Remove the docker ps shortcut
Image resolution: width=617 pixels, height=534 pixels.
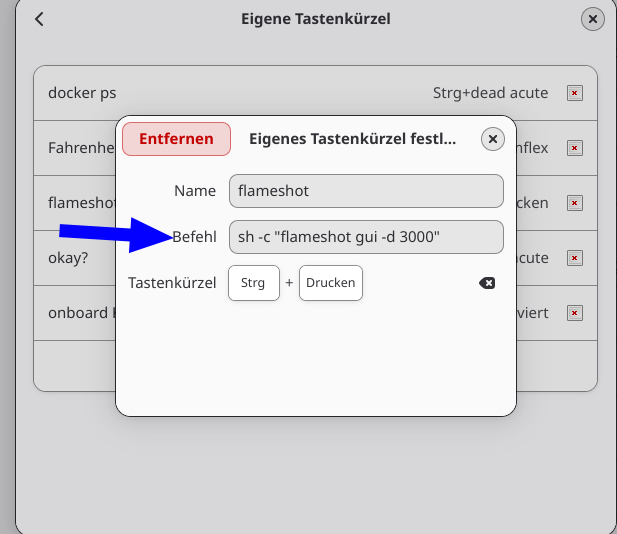click(575, 93)
